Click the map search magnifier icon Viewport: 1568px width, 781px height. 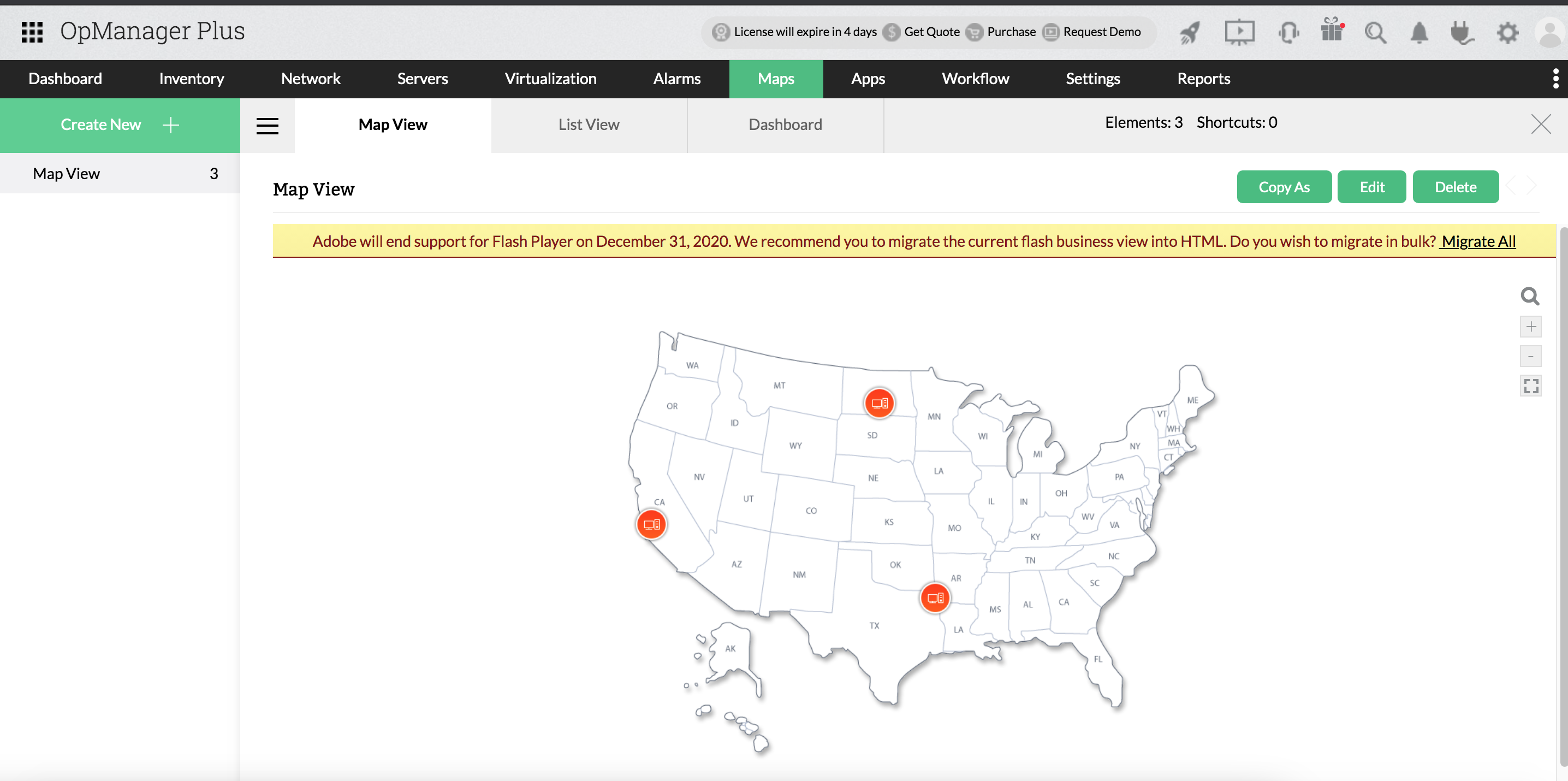pos(1530,297)
